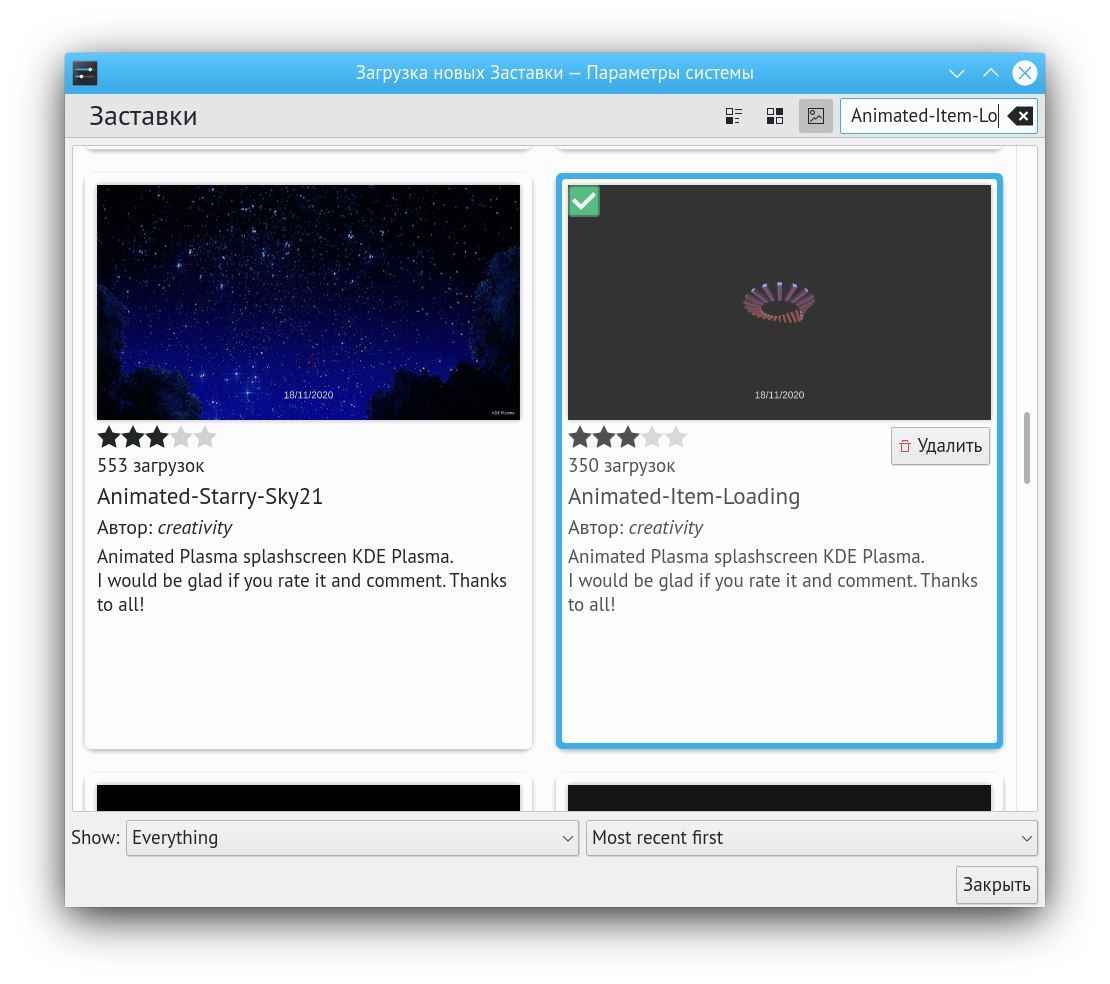Minimize the window with the down chevron
The width and height of the screenshot is (1110, 984).
pos(956,73)
